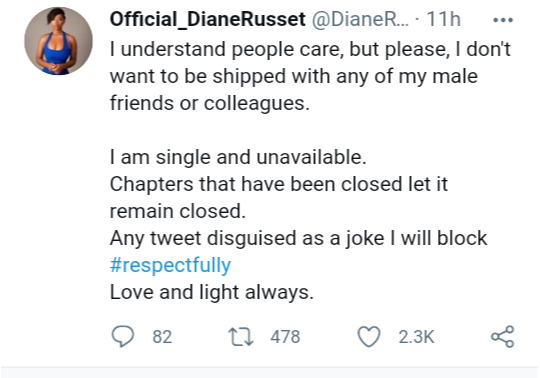Click the 'remain closed.' text line

coord(178,211)
